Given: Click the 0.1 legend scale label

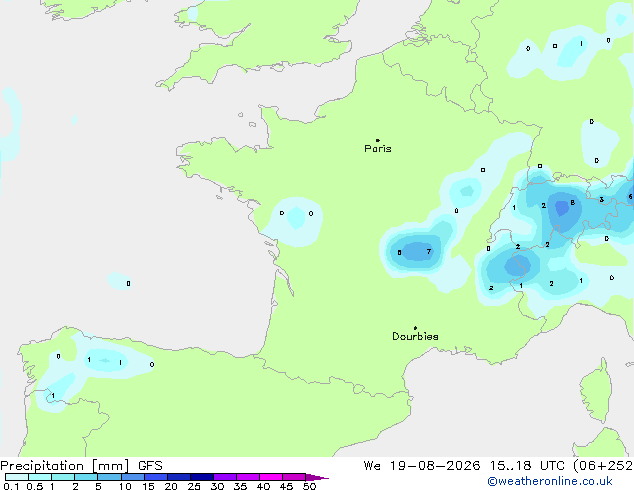Looking at the screenshot, I should (11, 486).
